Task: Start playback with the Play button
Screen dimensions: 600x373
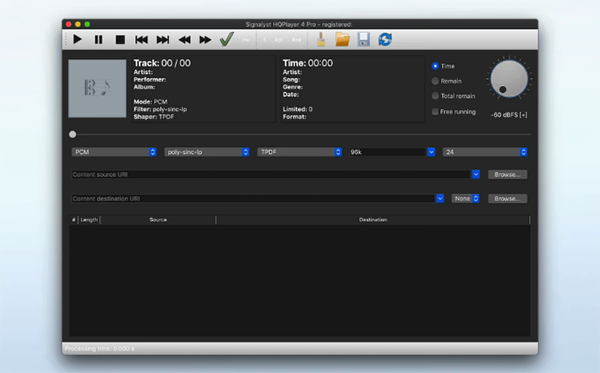Action: click(77, 39)
